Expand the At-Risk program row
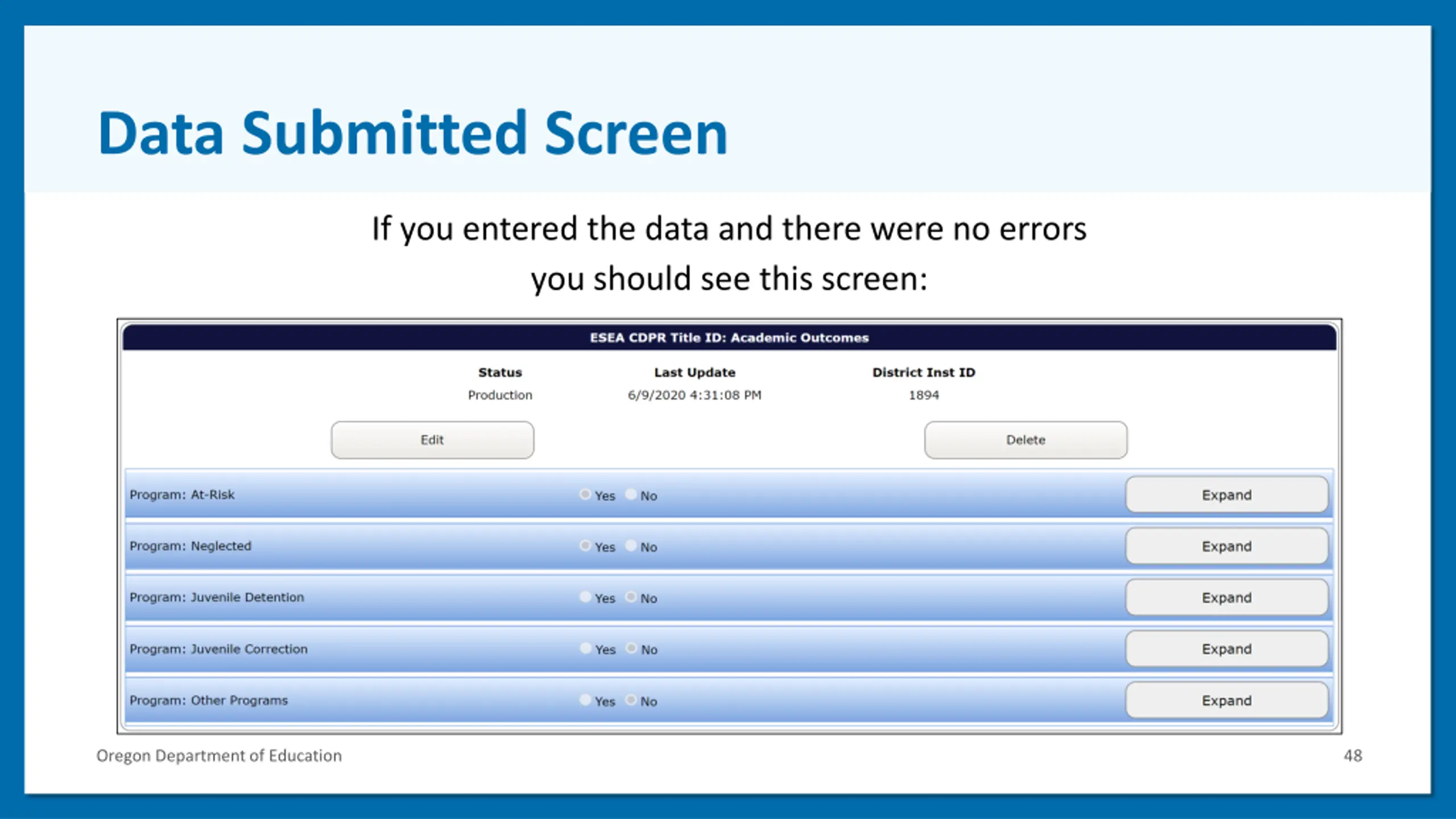Image resolution: width=1456 pixels, height=819 pixels. (x=1226, y=495)
